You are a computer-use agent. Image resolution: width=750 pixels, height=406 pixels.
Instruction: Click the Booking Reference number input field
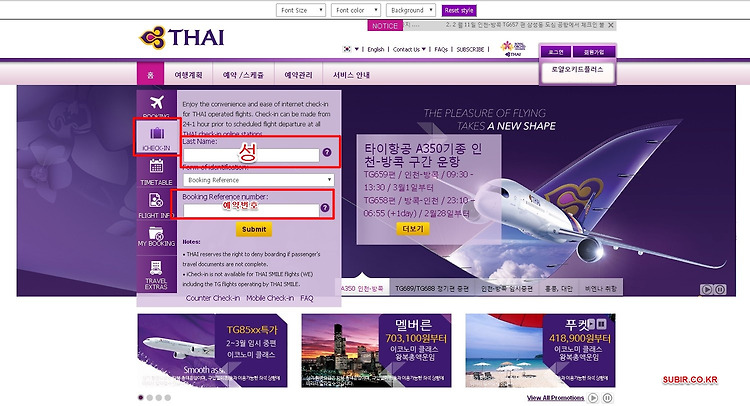[x=251, y=210]
